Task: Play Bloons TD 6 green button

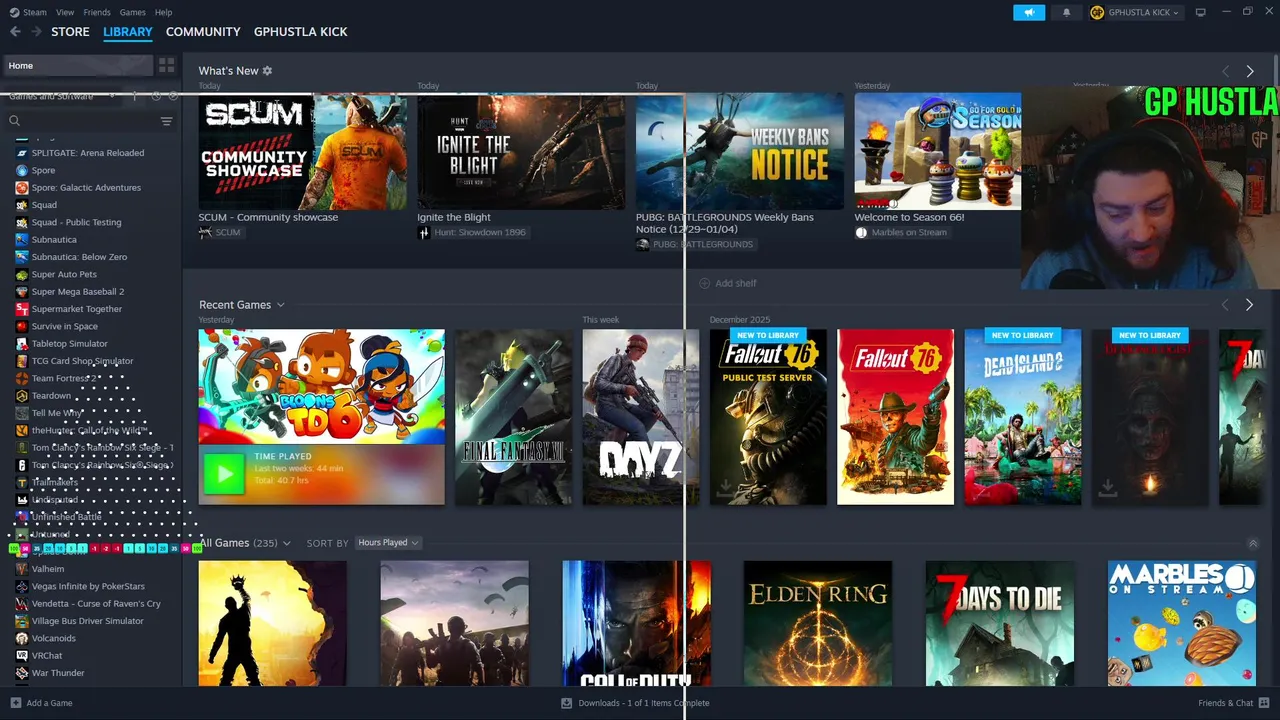Action: click(224, 475)
